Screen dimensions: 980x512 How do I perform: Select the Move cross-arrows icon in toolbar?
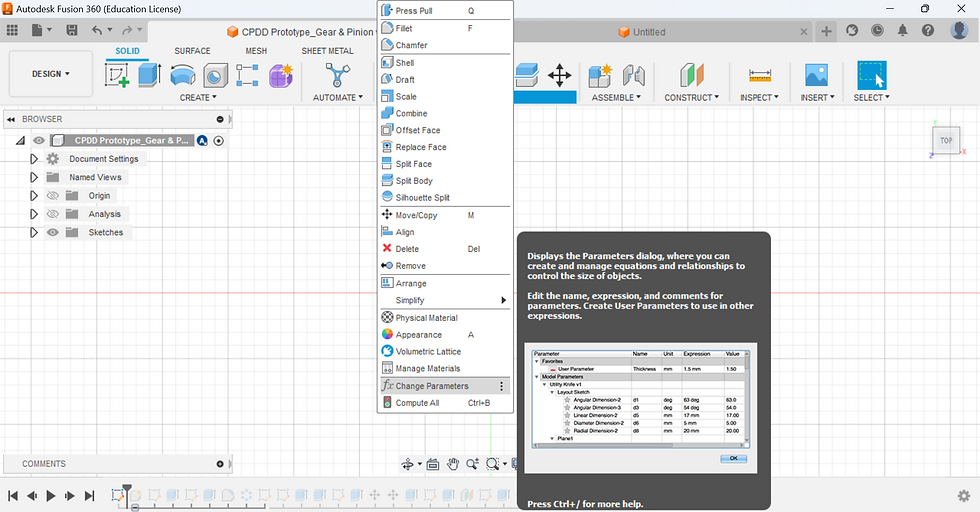click(559, 76)
